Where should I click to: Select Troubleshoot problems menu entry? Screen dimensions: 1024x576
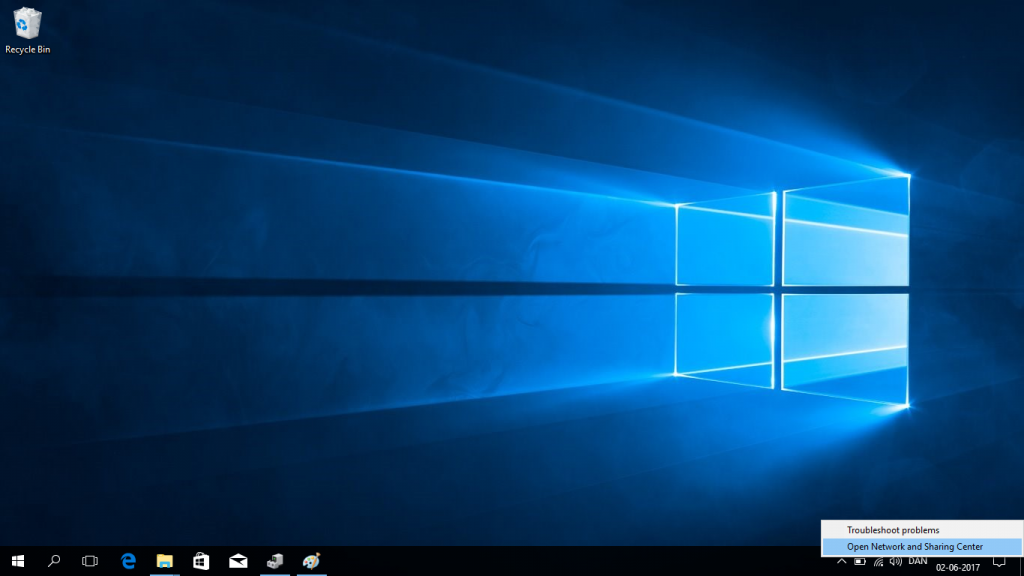point(921,530)
